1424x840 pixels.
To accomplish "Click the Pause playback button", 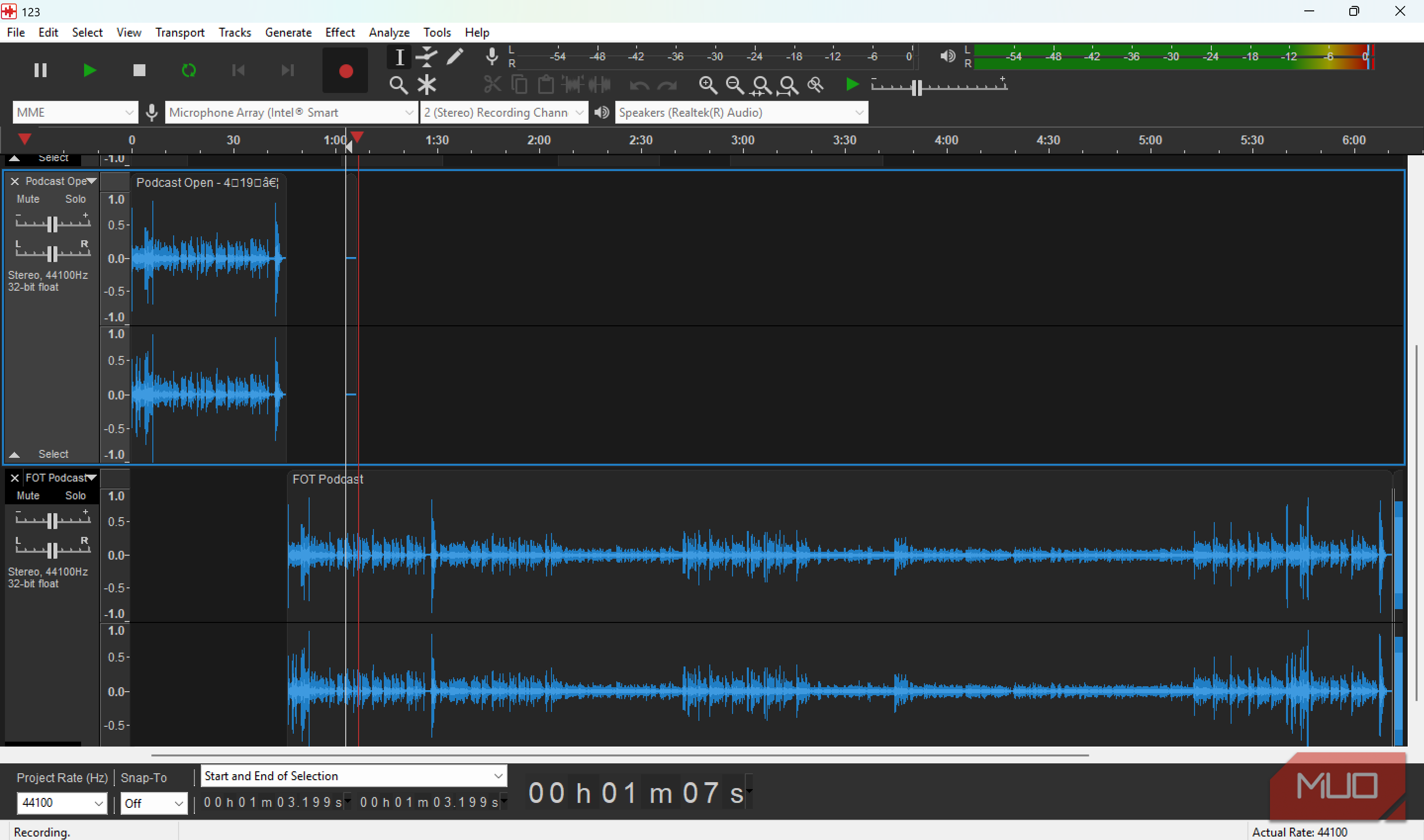I will [40, 70].
